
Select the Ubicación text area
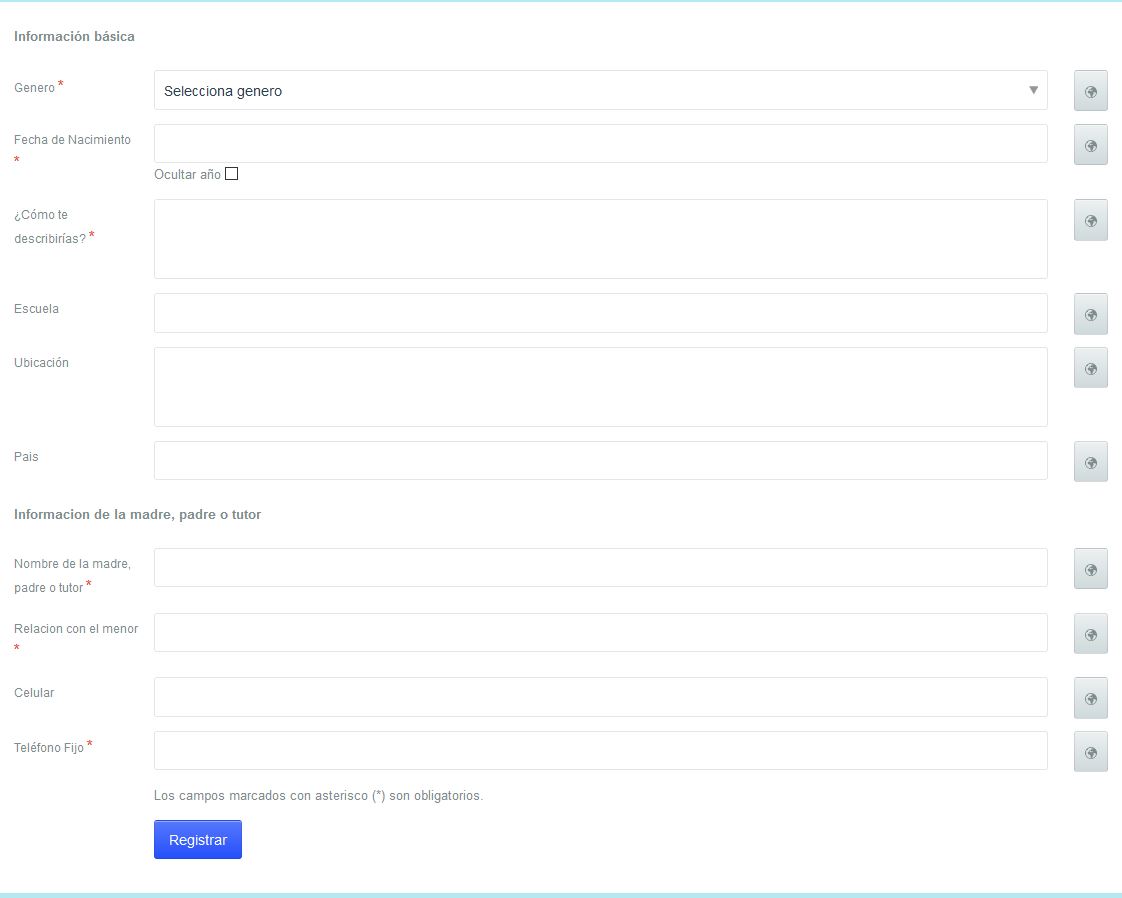click(600, 387)
